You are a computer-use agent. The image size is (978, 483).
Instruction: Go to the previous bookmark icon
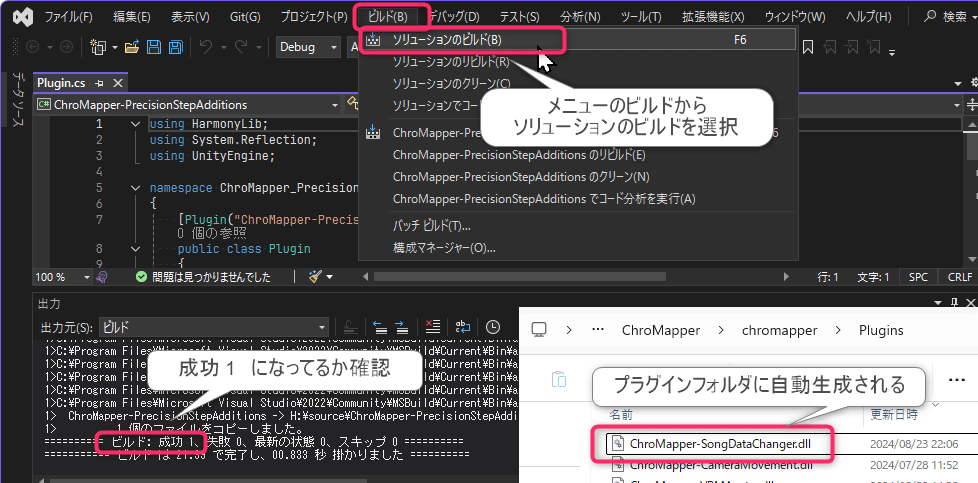[830, 47]
